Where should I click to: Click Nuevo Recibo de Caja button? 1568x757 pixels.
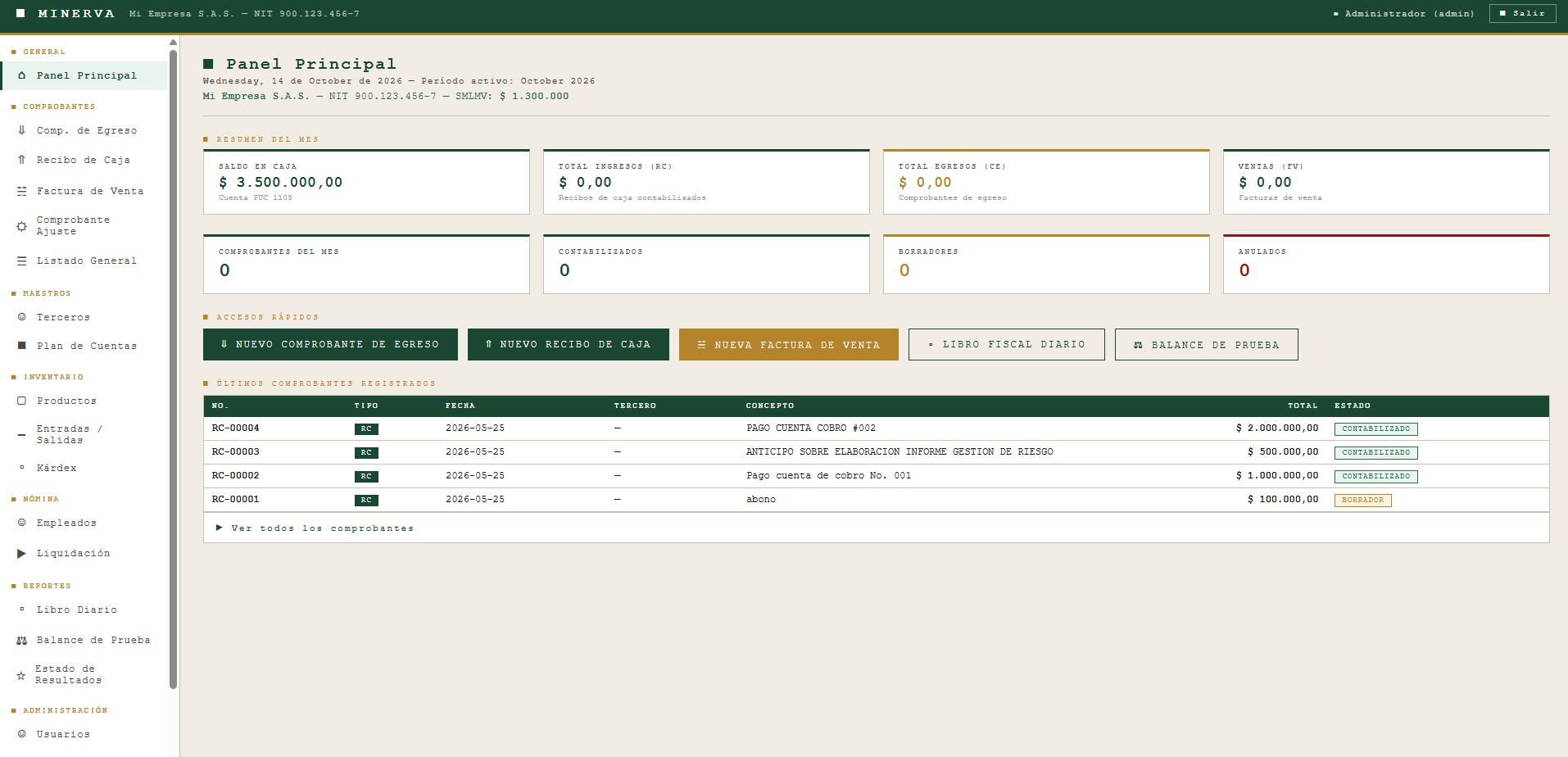pyautogui.click(x=569, y=345)
